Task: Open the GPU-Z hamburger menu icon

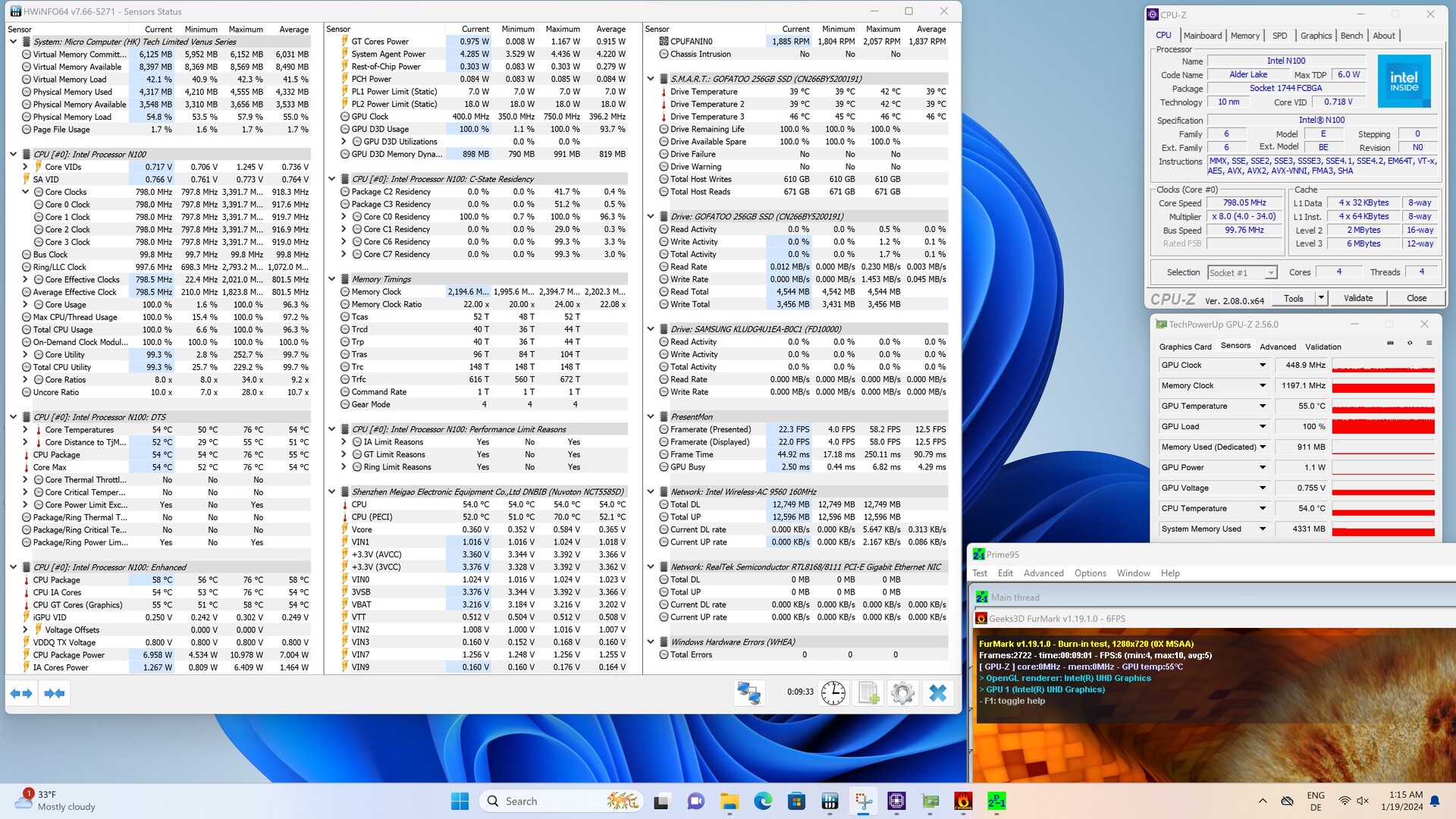Action: click(x=1429, y=344)
